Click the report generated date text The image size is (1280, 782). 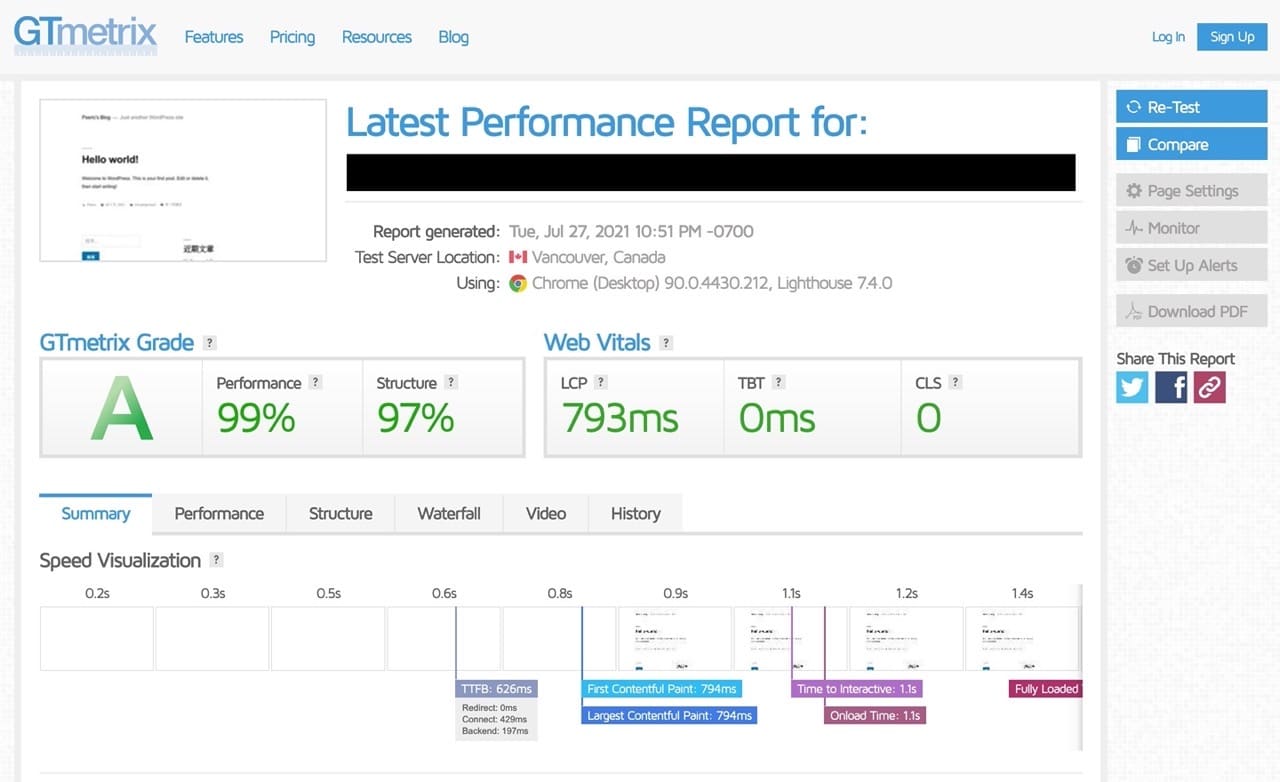coord(631,231)
